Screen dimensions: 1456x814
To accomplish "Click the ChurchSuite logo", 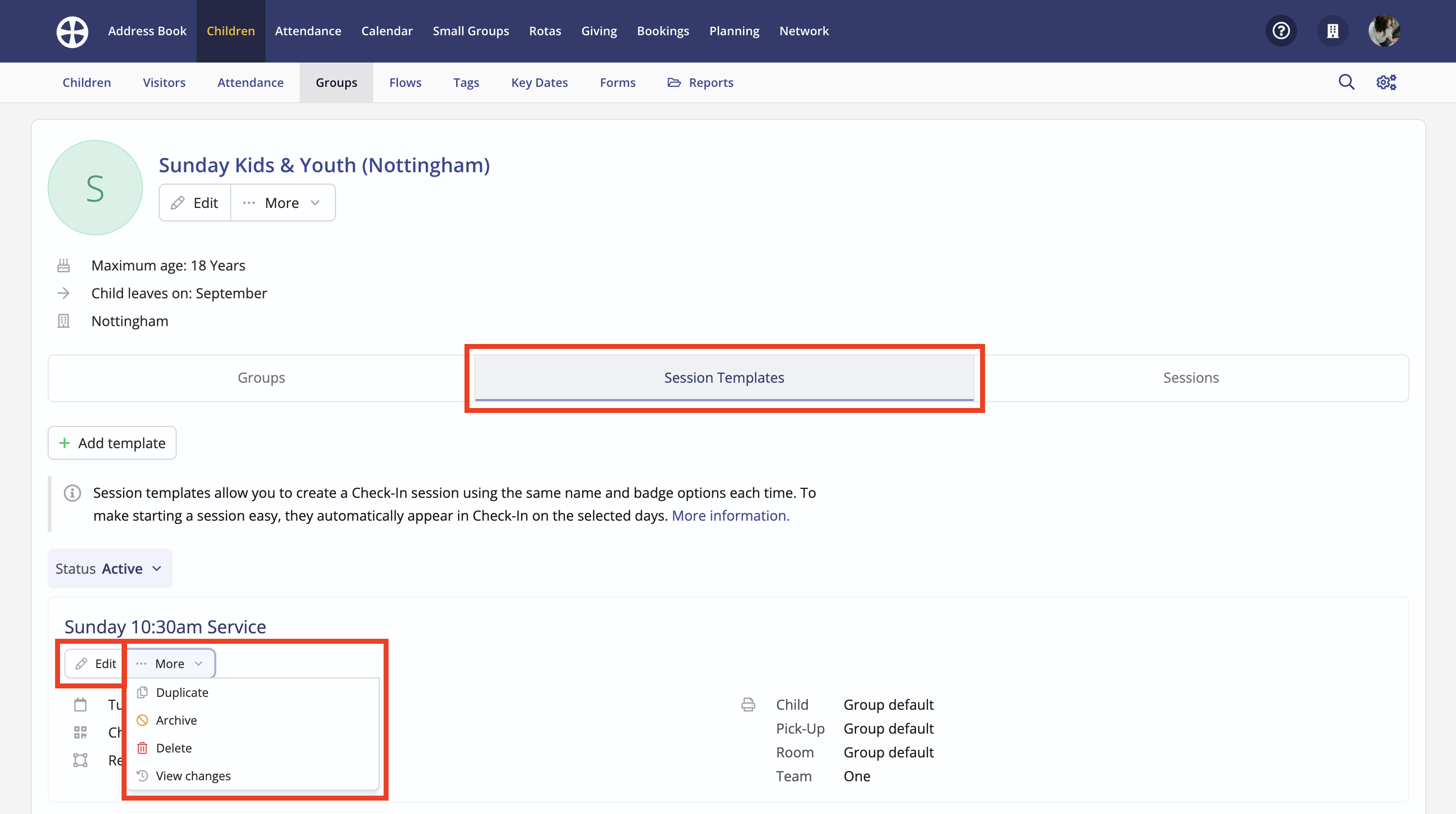I will coord(72,32).
